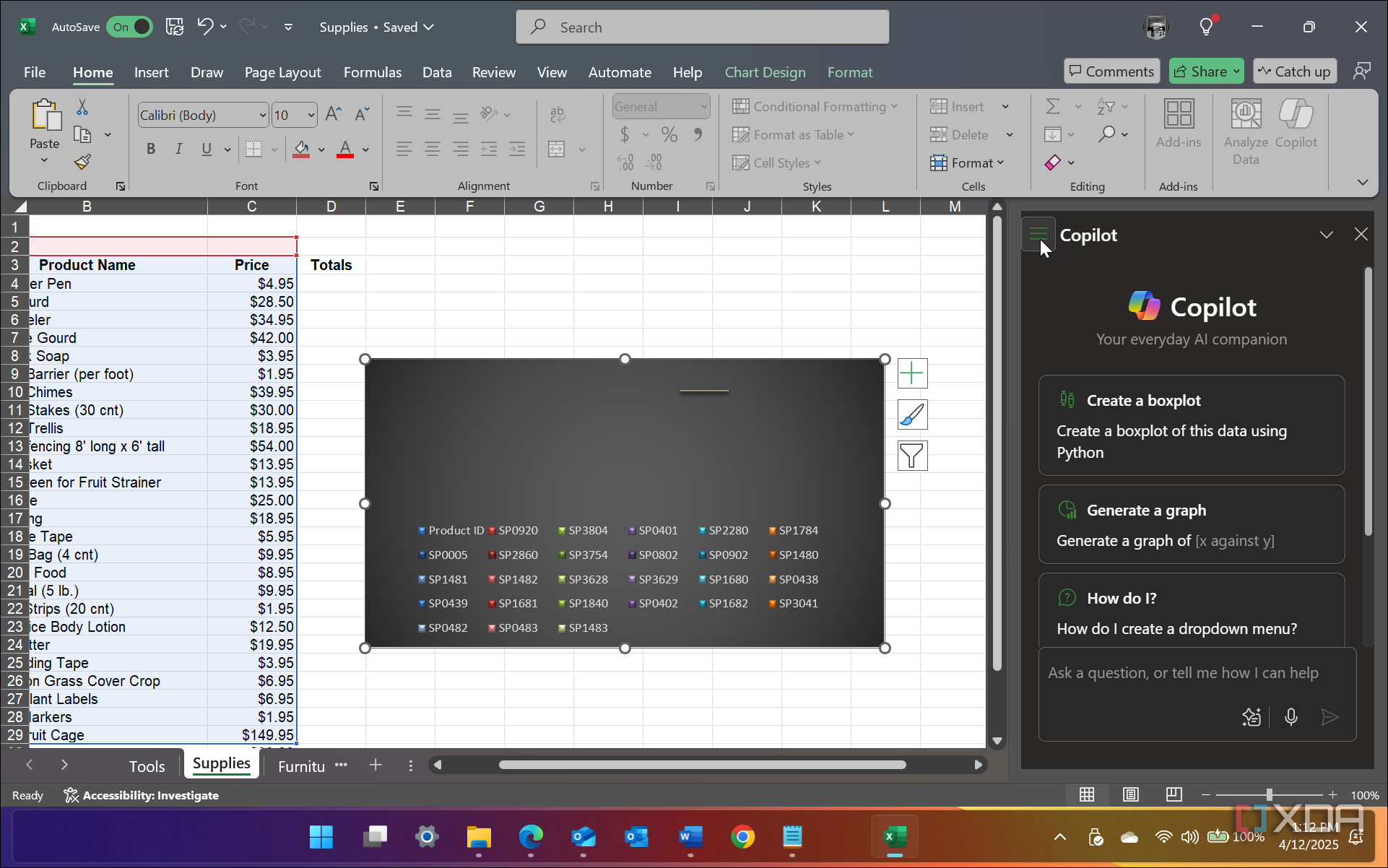Image resolution: width=1388 pixels, height=868 pixels.
Task: Click the Copilot question input field
Action: pyautogui.click(x=1184, y=673)
